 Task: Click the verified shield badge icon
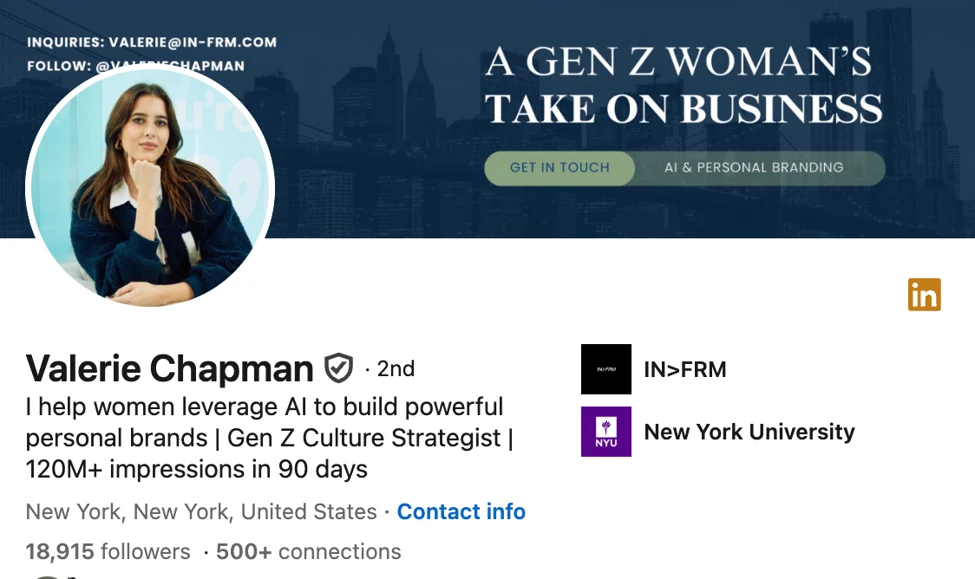[x=338, y=368]
